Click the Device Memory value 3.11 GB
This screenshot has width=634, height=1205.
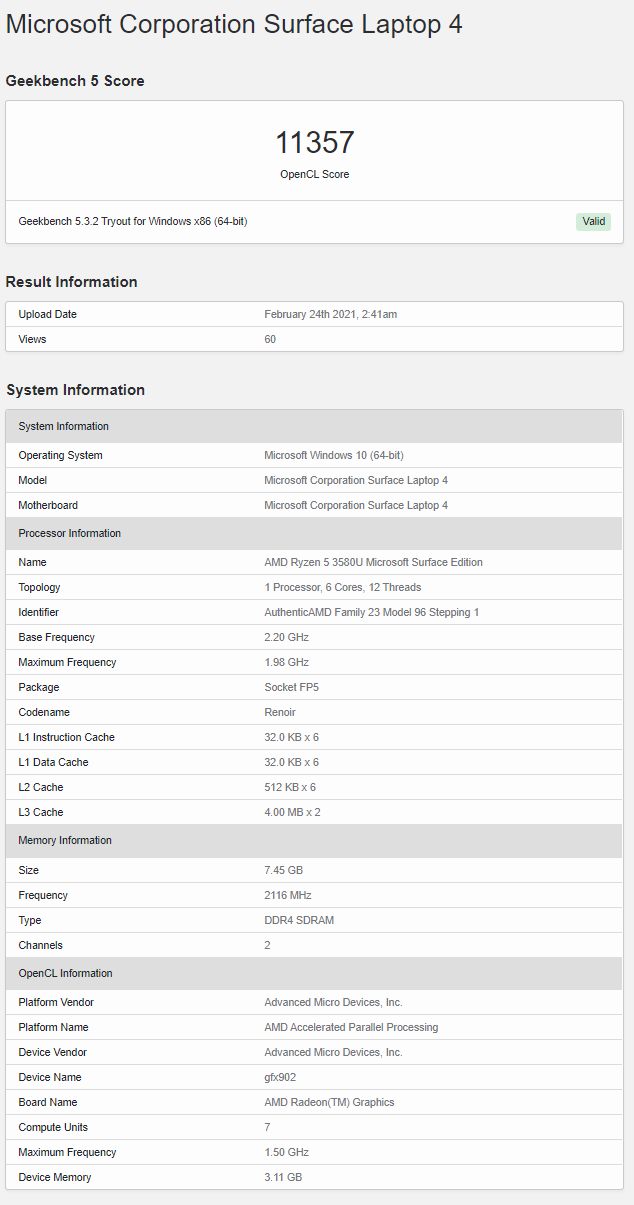pyautogui.click(x=283, y=1177)
